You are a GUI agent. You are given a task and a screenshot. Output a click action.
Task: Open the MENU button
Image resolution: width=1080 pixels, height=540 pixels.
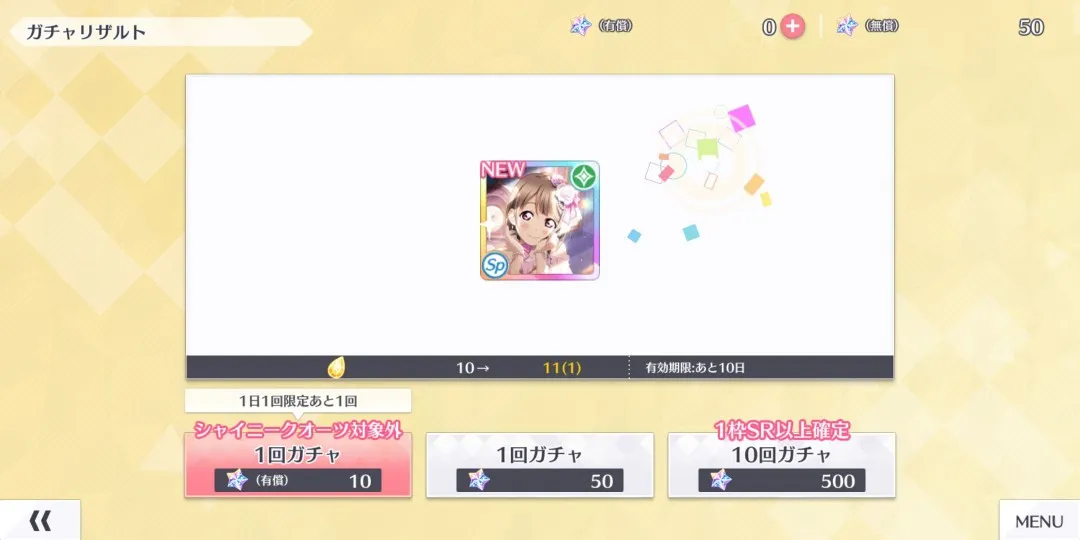(x=1039, y=521)
